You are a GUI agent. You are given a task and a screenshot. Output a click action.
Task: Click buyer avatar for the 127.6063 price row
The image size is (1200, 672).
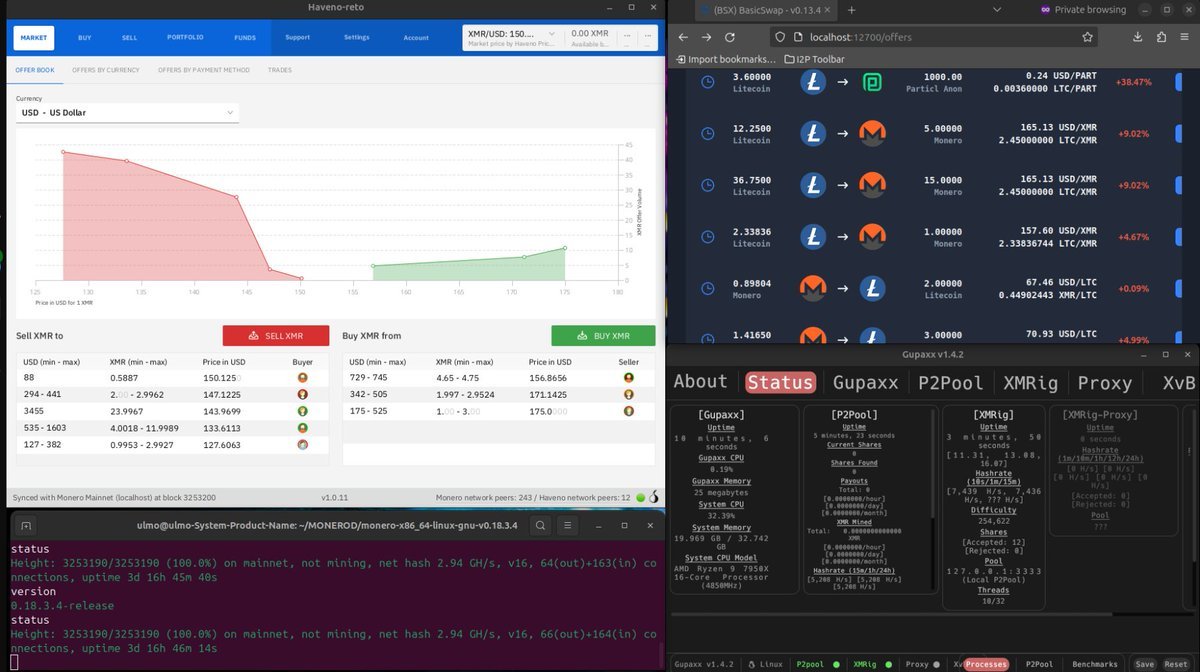click(x=302, y=445)
